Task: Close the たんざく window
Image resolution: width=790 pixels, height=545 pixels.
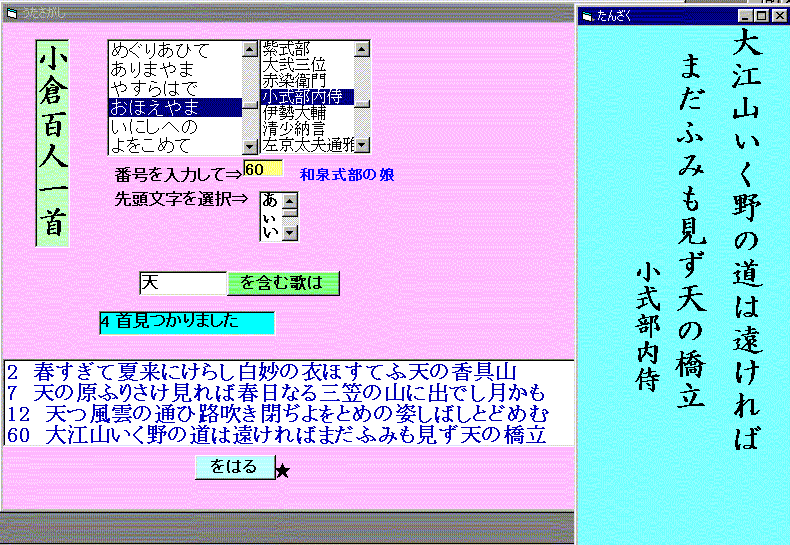Action: [x=779, y=16]
